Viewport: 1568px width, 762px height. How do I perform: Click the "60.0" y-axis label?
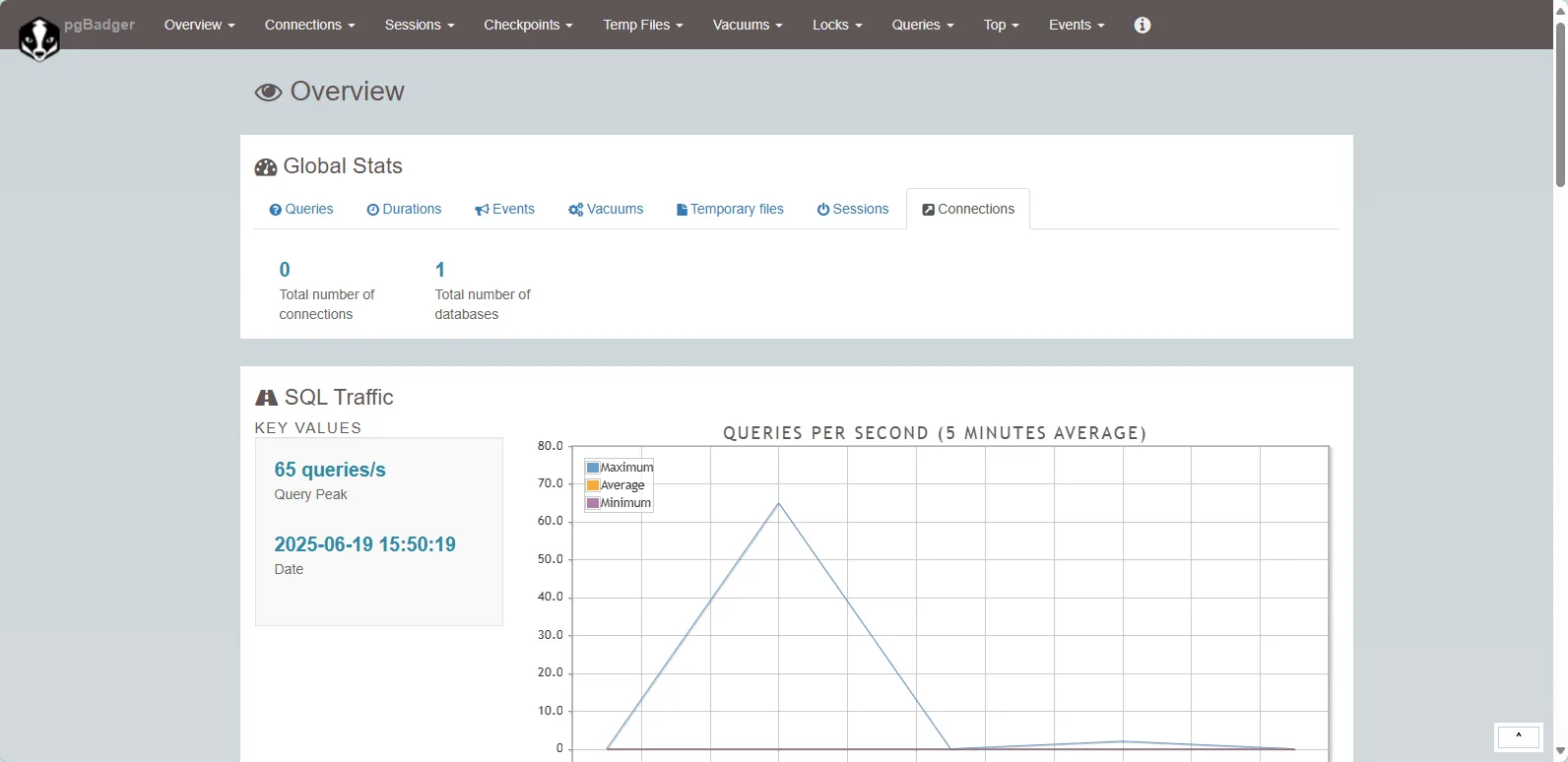click(551, 521)
